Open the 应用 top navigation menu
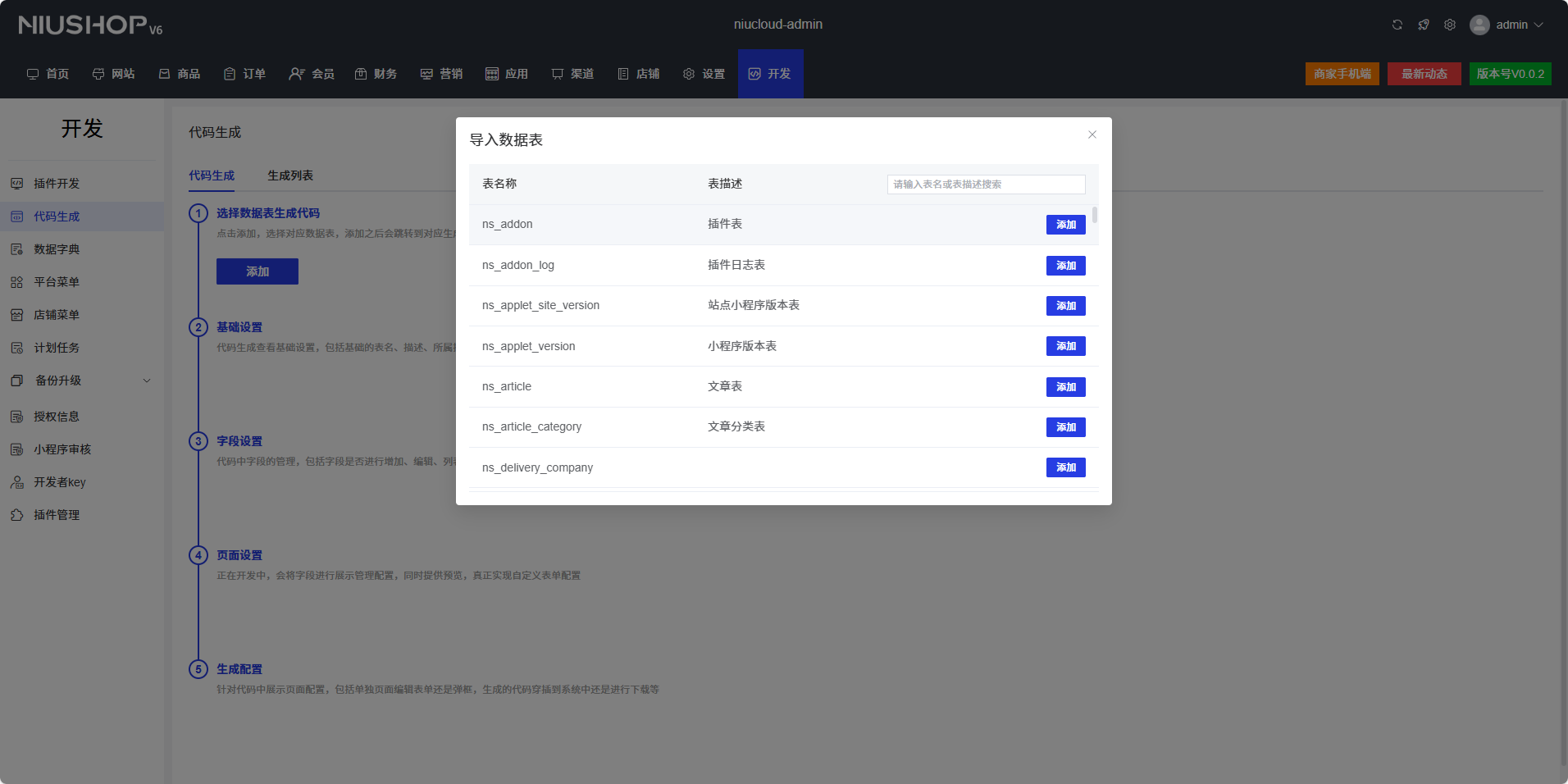This screenshot has height=784, width=1568. pyautogui.click(x=507, y=74)
